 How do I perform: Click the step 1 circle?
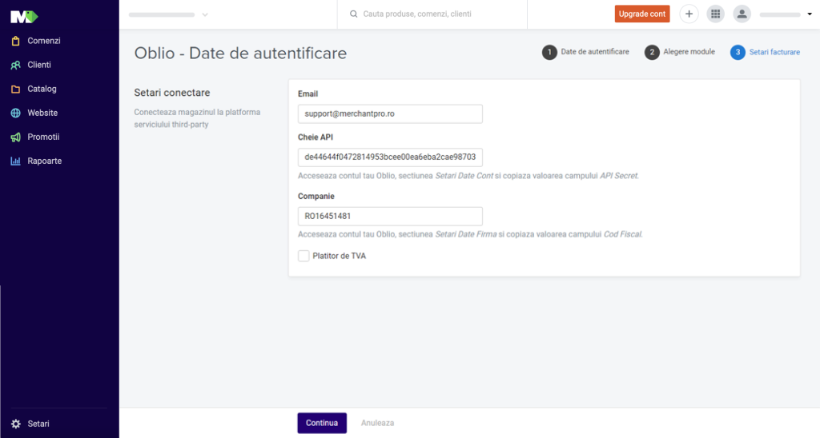coord(549,52)
